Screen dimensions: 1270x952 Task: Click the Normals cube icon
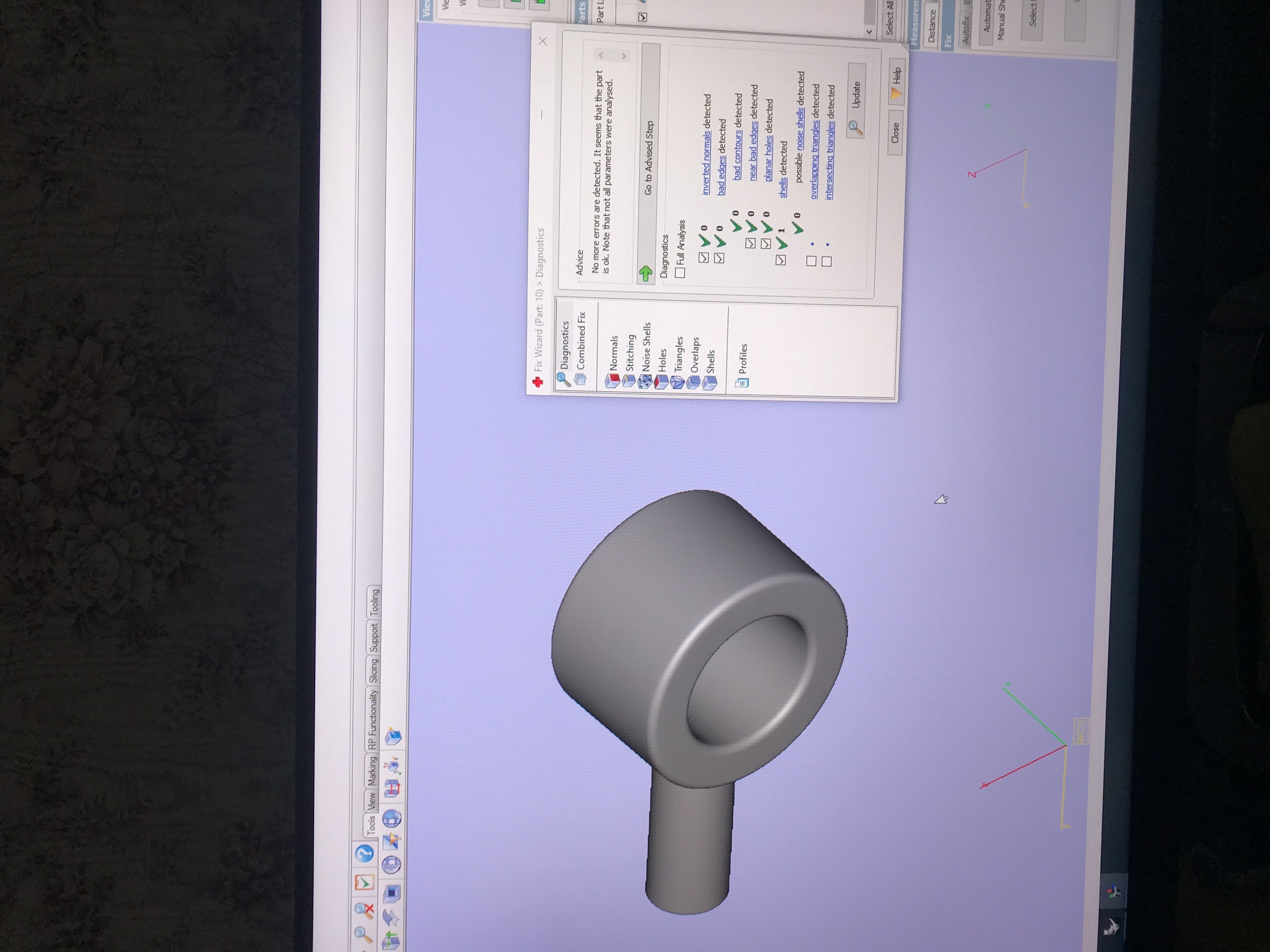(612, 381)
